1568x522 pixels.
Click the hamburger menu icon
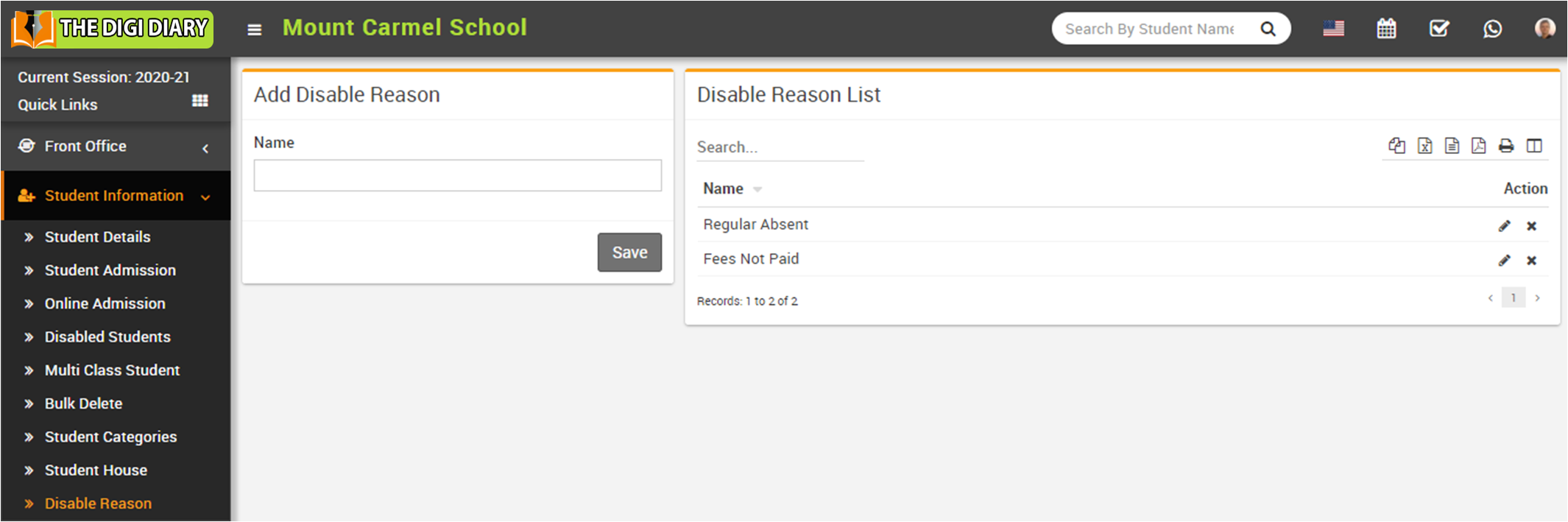coord(254,29)
